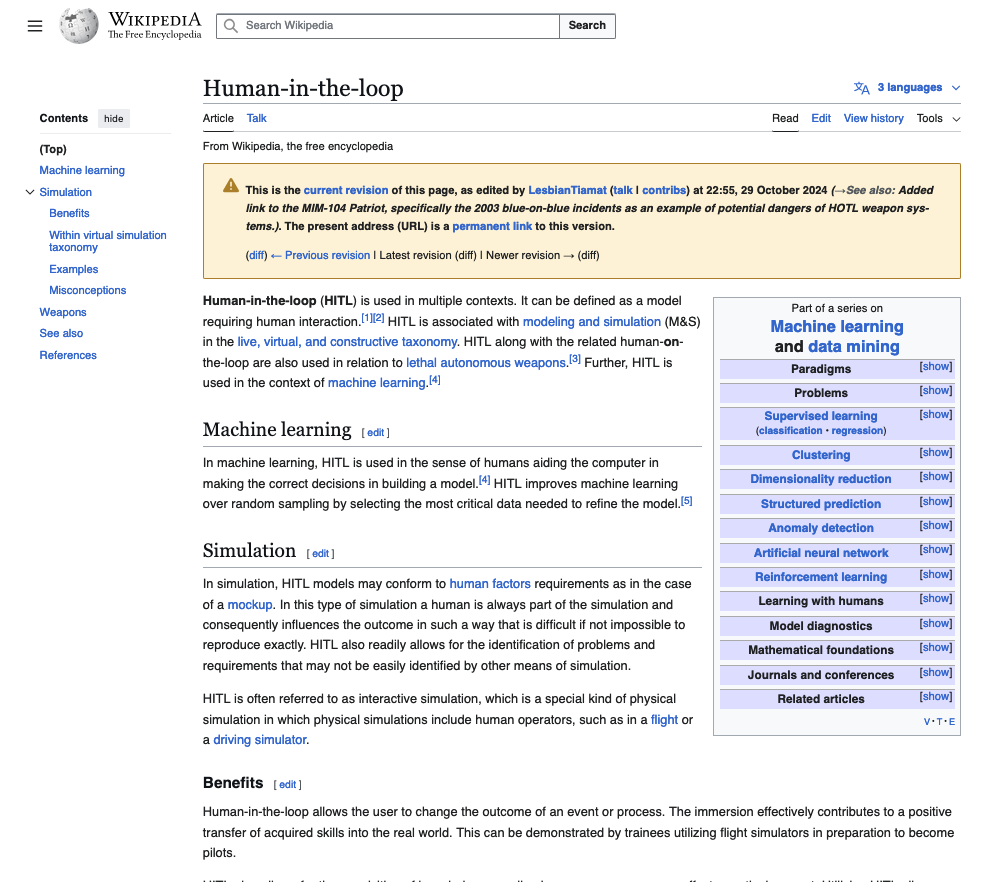Open the View history tab

pos(873,118)
